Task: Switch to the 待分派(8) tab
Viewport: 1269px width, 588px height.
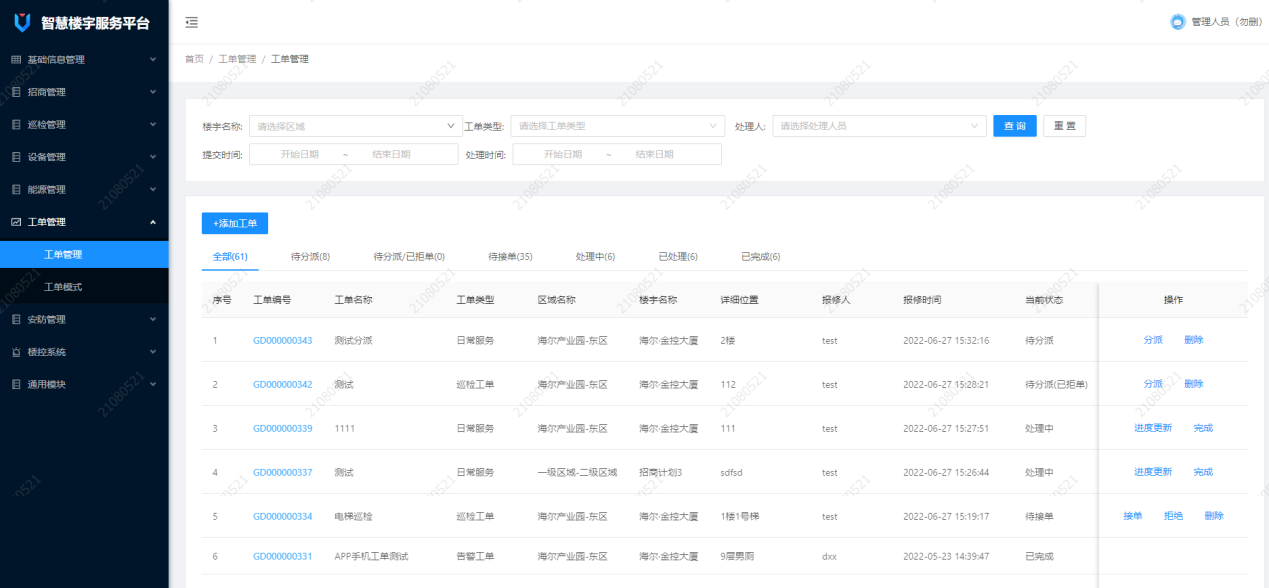Action: (310, 257)
